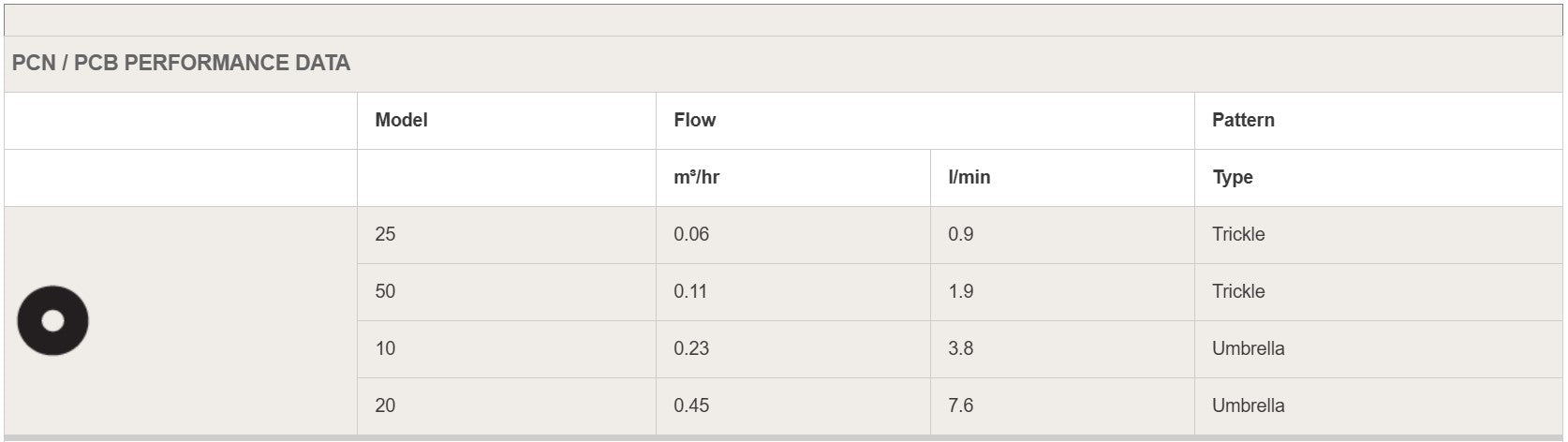Click the l/min subheader cell
The image size is (1568, 442).
(x=969, y=177)
